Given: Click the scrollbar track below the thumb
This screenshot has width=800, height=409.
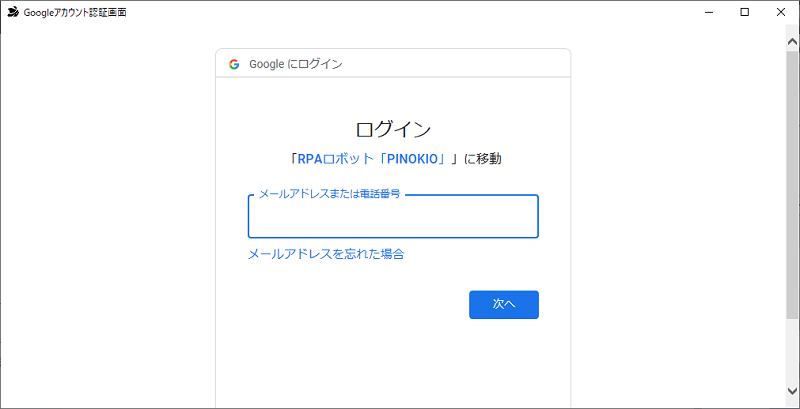Looking at the screenshot, I should (x=792, y=351).
